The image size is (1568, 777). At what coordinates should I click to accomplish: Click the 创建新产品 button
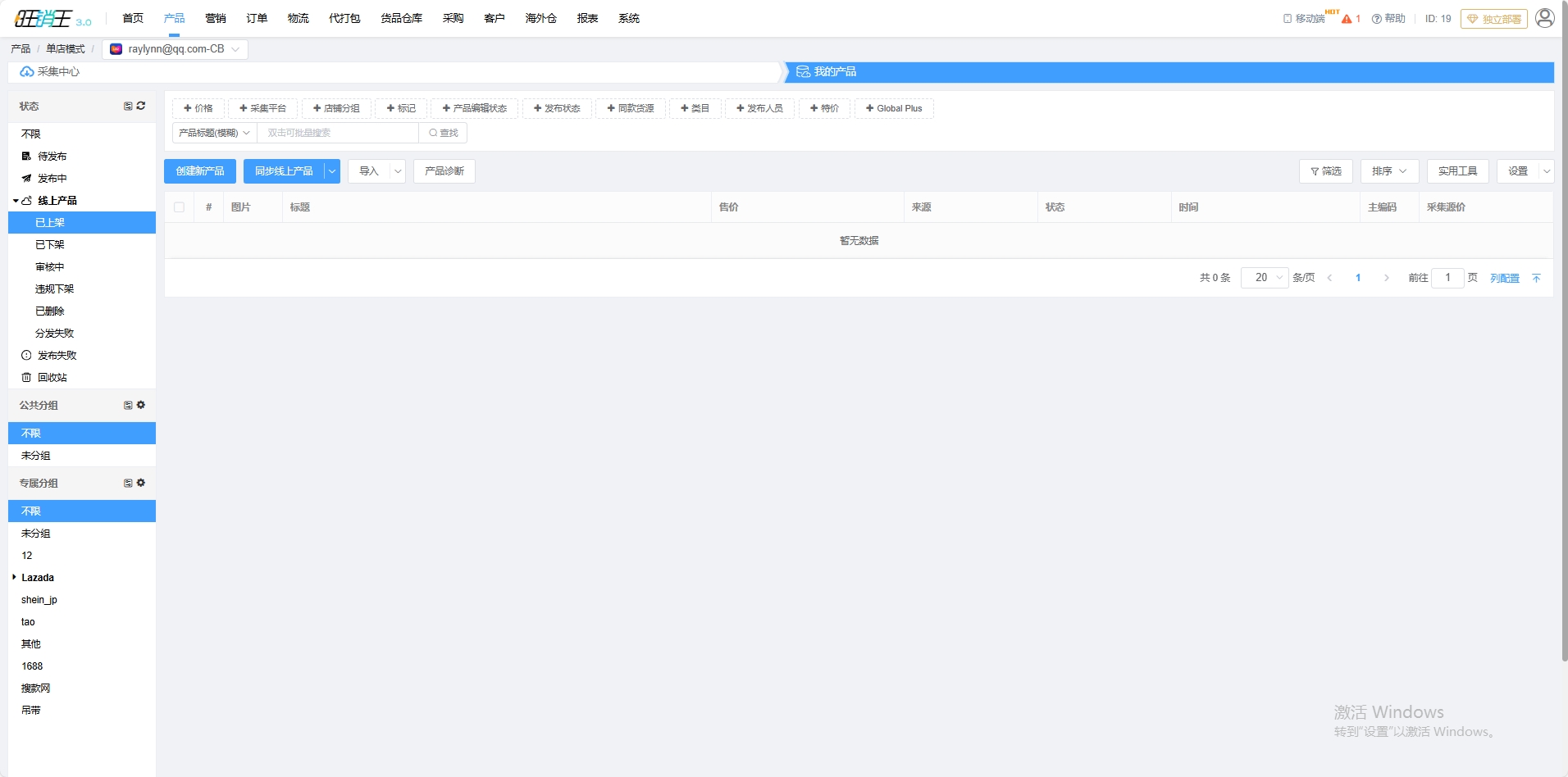[x=200, y=171]
